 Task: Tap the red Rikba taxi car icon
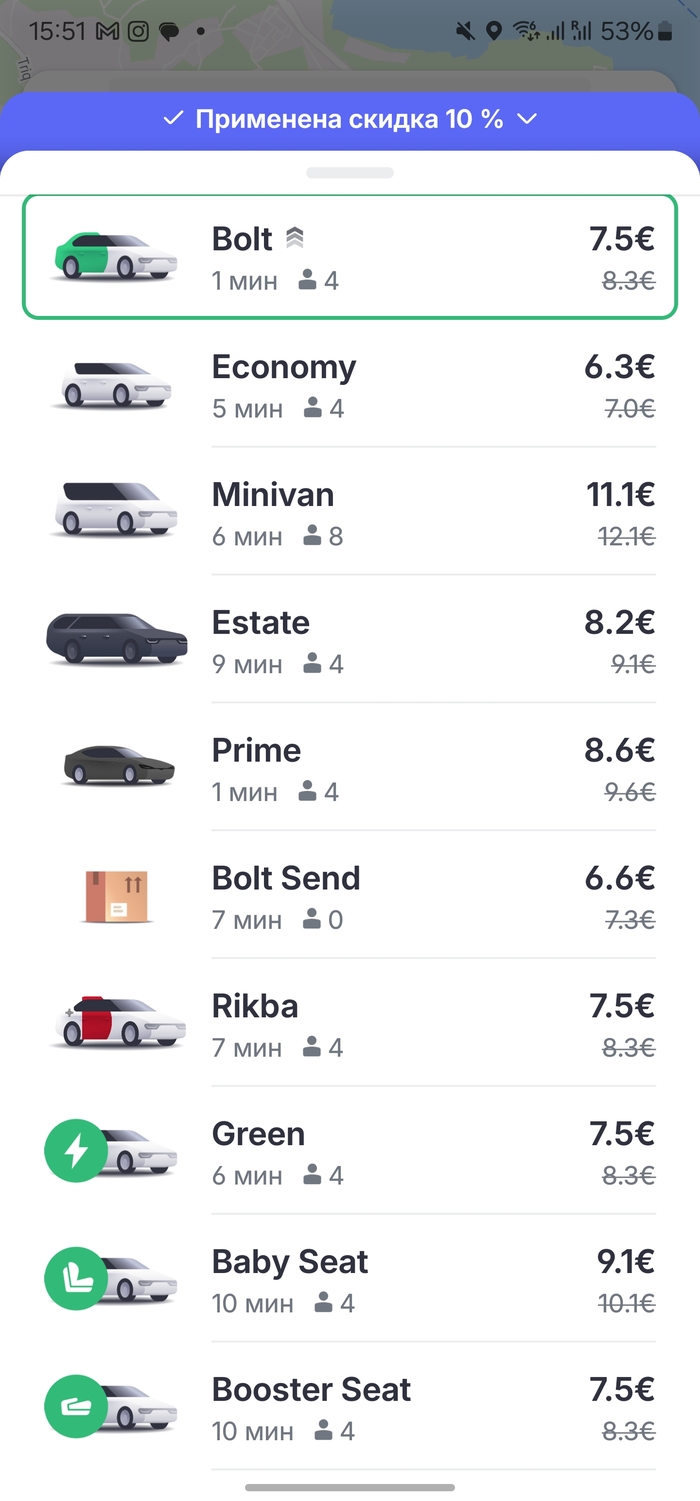117,1022
